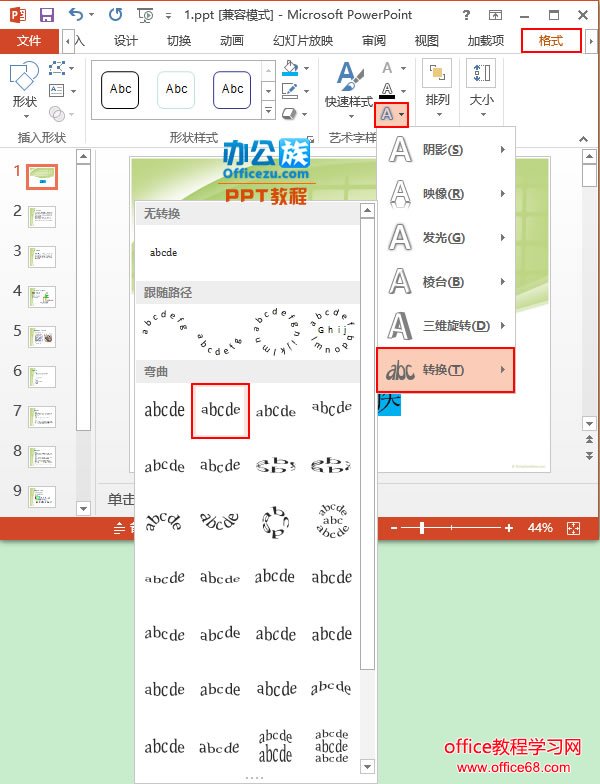Click the zoom out minus button

[394, 528]
